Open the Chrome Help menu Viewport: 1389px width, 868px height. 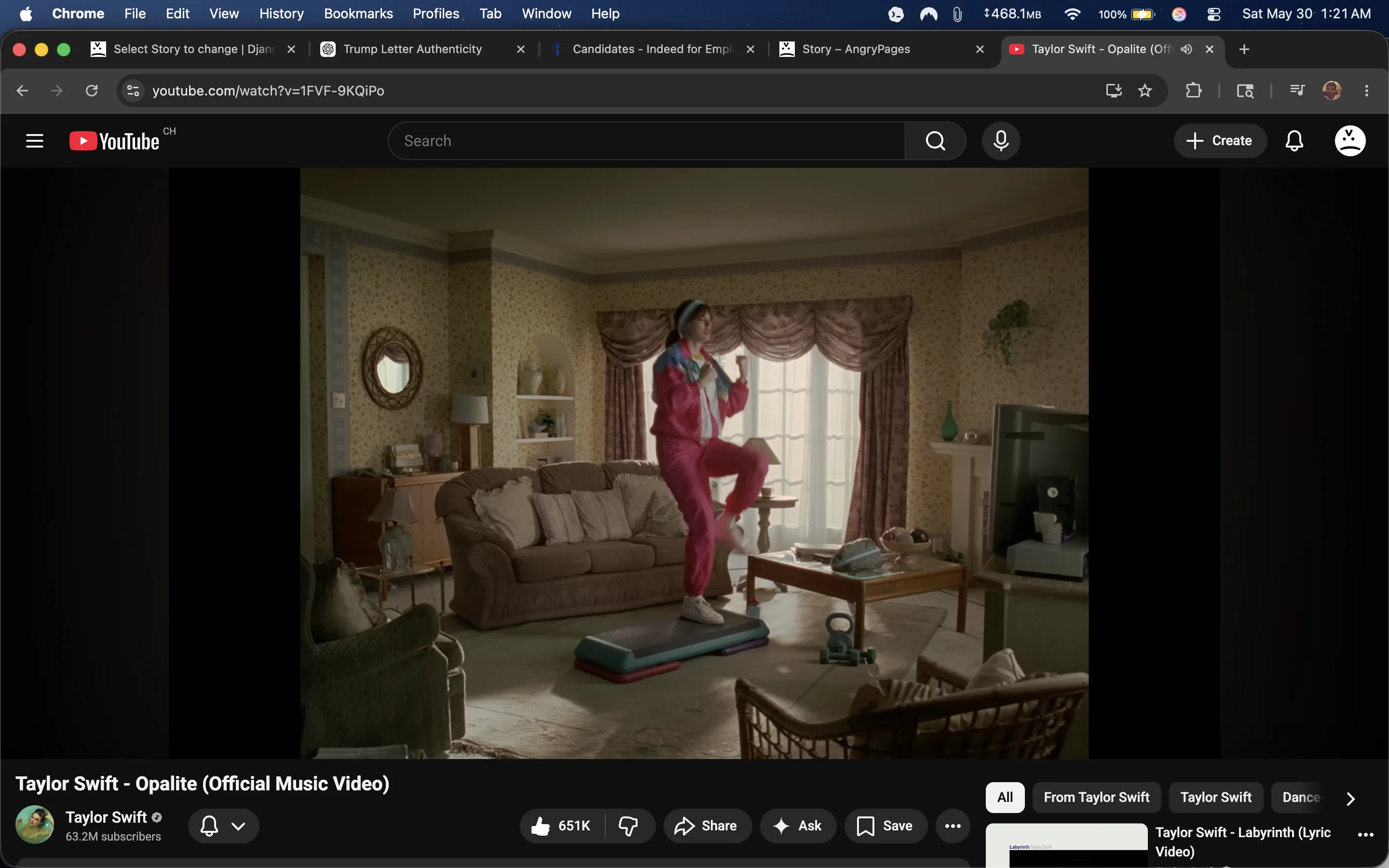[605, 14]
